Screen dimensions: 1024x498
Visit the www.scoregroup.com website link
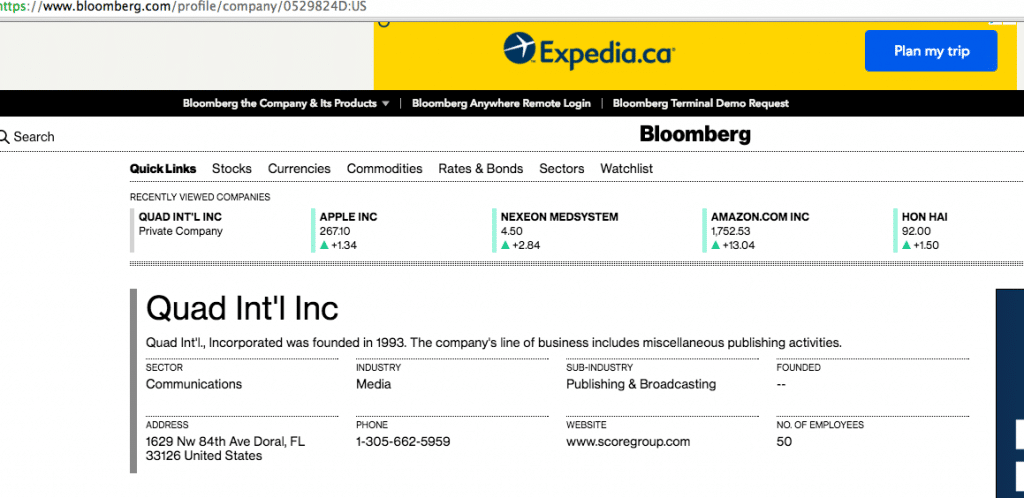(628, 442)
